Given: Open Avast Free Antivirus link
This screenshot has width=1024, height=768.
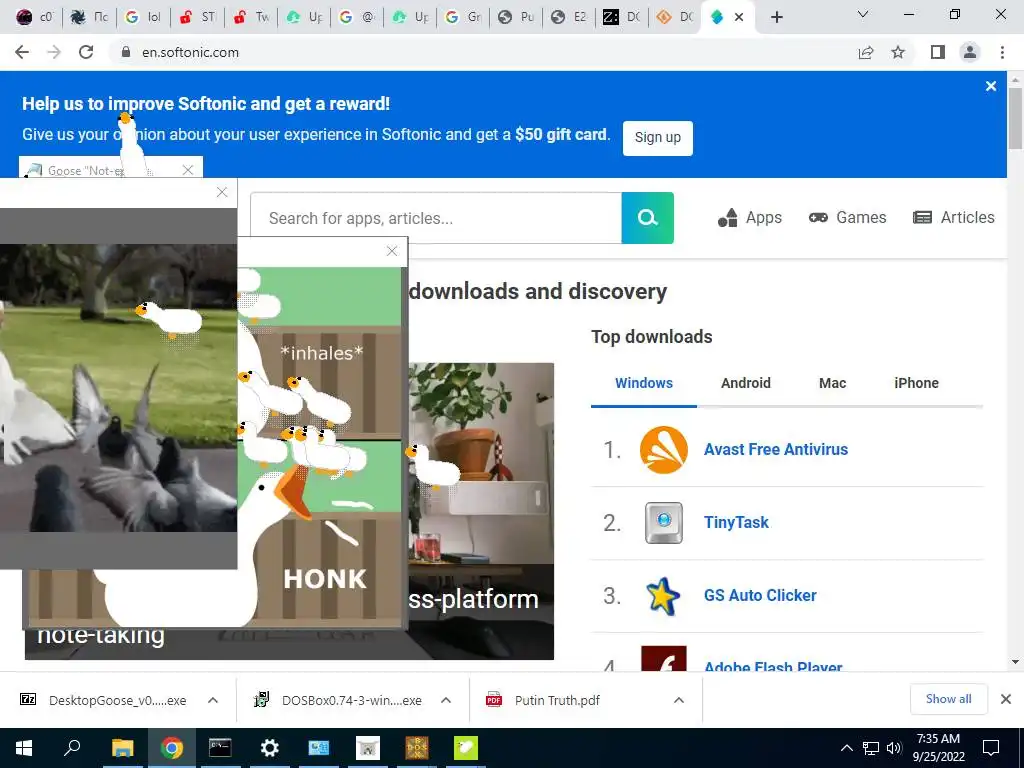Looking at the screenshot, I should pyautogui.click(x=776, y=449).
